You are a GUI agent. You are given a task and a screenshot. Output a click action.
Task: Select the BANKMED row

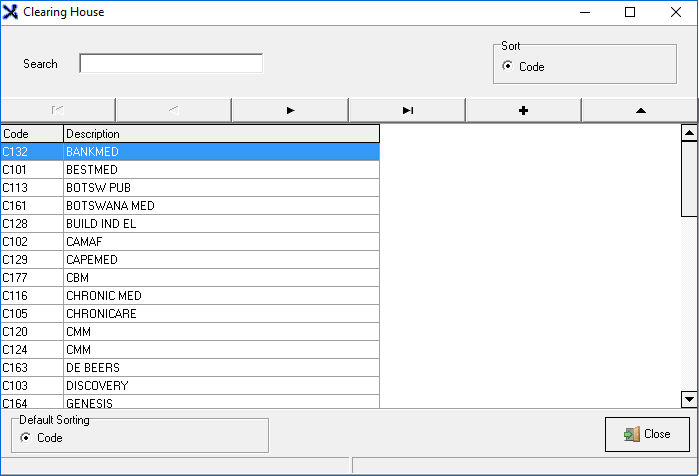coord(190,152)
